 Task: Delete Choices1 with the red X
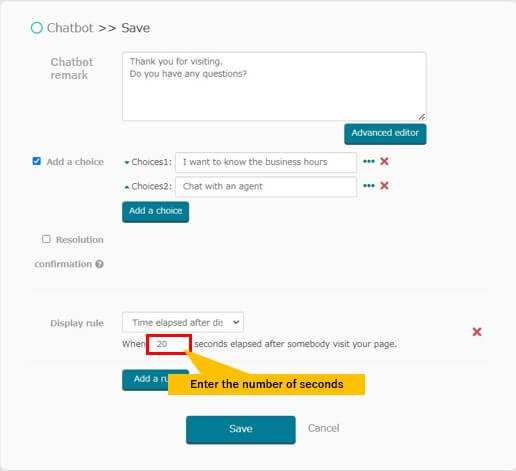pos(384,161)
